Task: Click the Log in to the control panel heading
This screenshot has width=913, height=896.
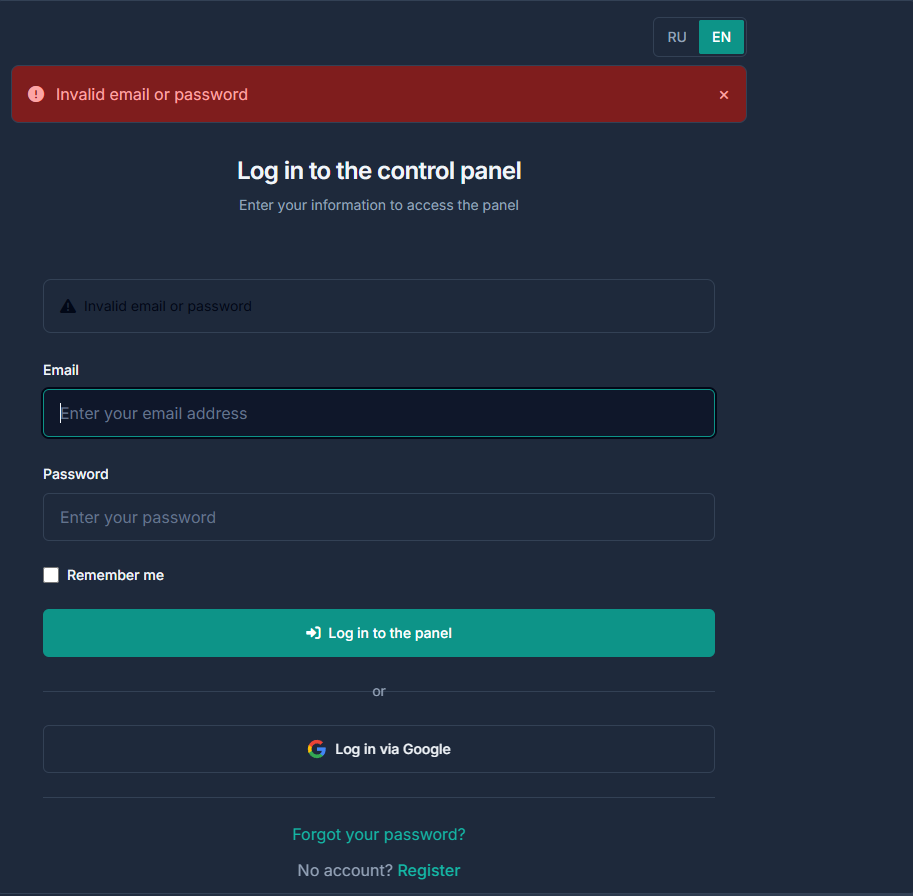Action: point(379,171)
